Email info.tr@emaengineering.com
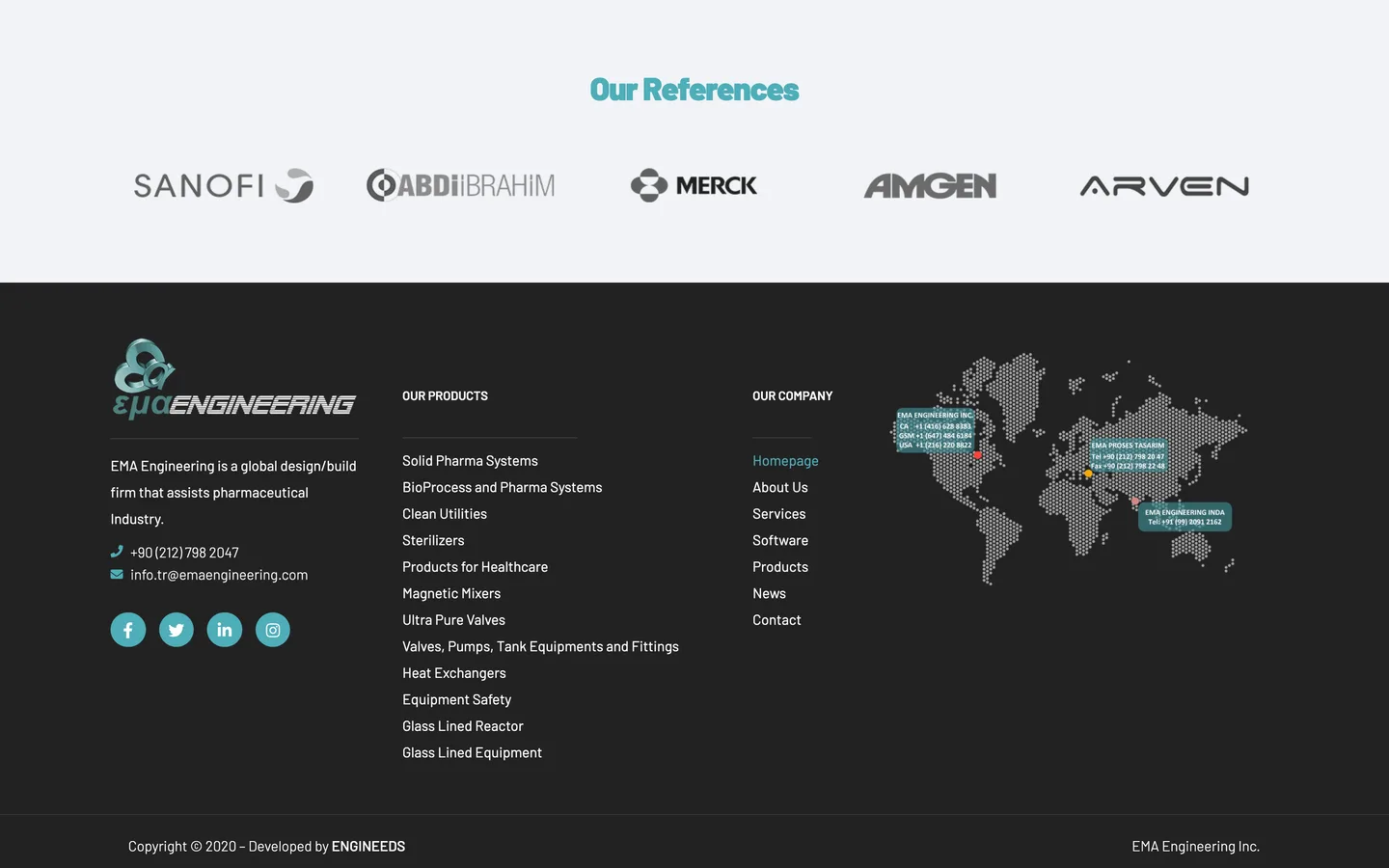Viewport: 1389px width, 868px height. (219, 575)
